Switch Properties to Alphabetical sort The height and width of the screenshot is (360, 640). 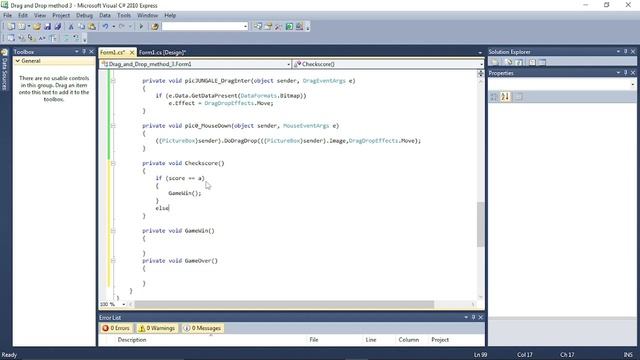pos(505,97)
